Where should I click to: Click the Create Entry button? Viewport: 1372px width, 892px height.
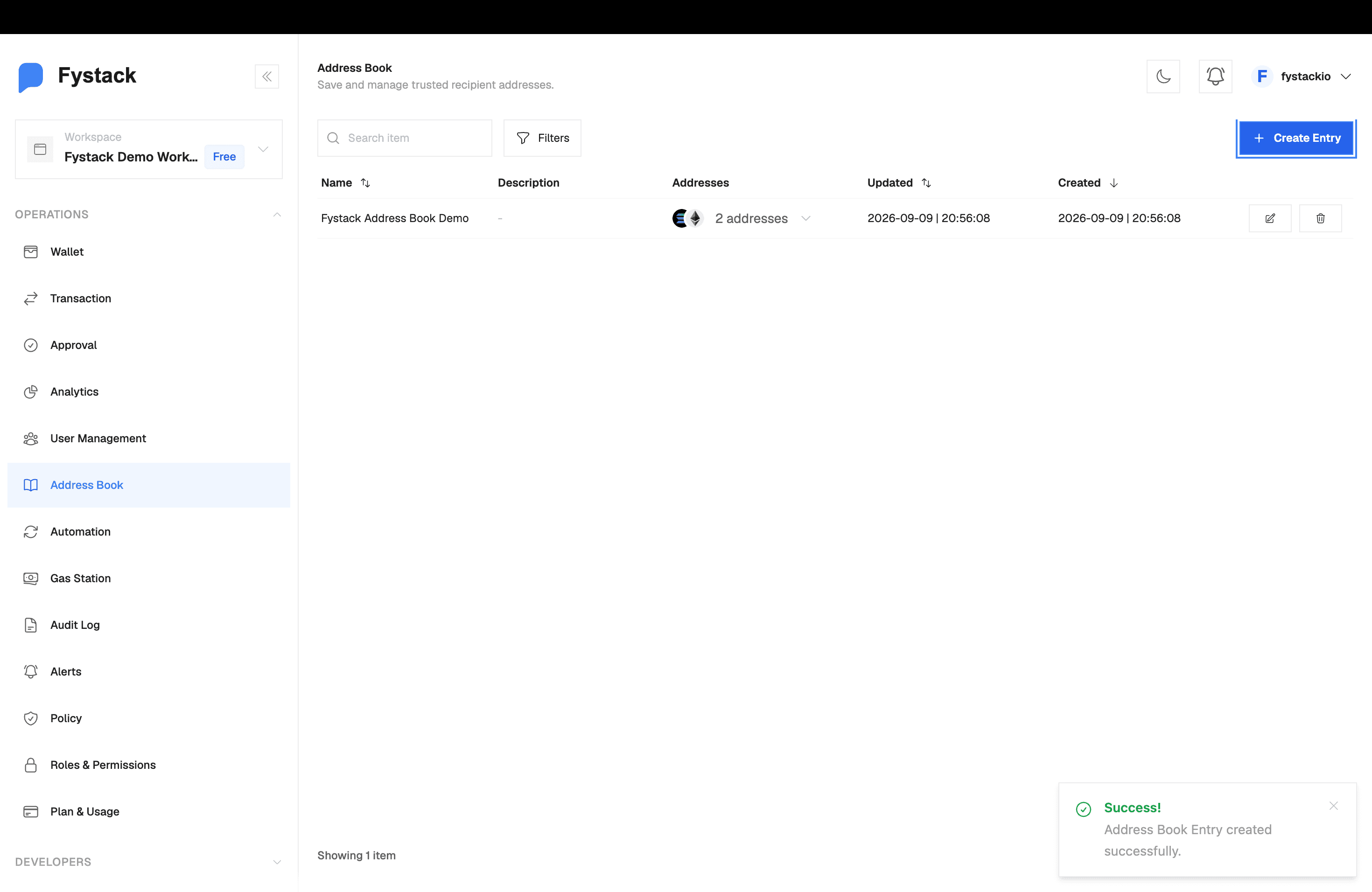1296,138
